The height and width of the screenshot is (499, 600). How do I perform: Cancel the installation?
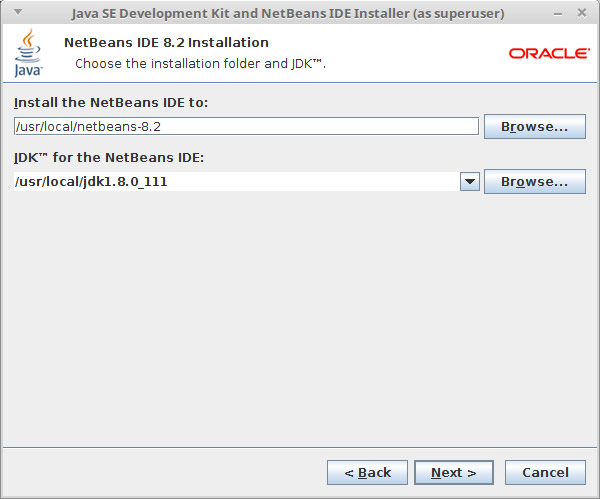[545, 473]
